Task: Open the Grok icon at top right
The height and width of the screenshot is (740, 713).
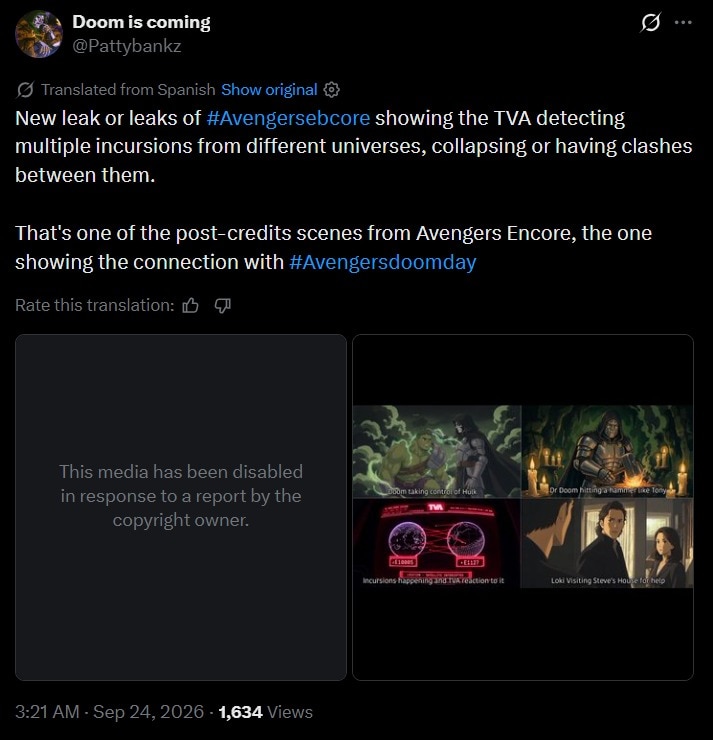Action: [x=651, y=22]
